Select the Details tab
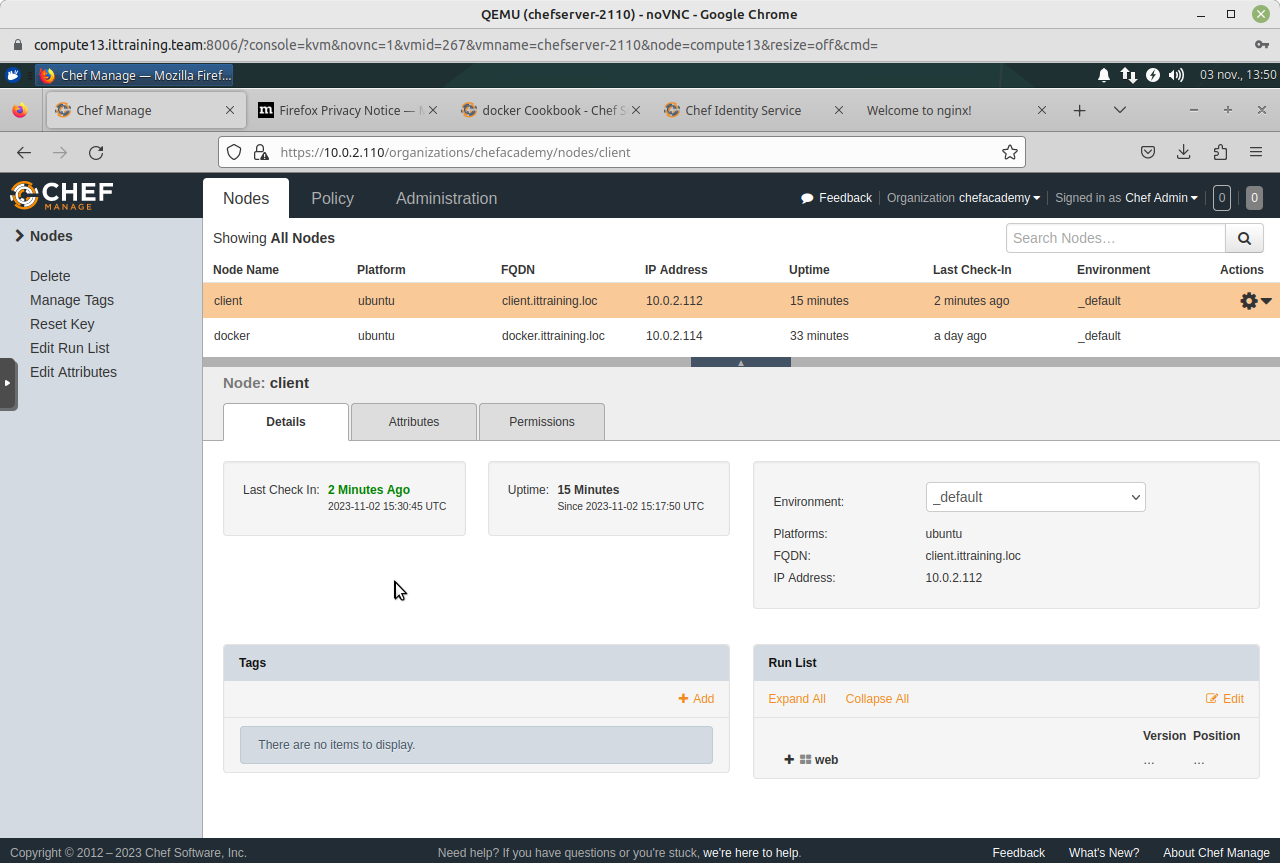1280x863 pixels. (286, 422)
